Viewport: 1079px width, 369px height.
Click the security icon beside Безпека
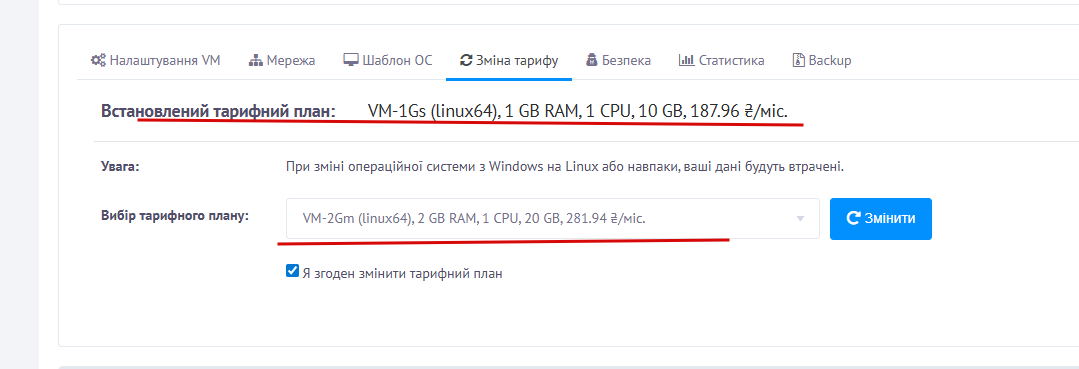[x=591, y=60]
